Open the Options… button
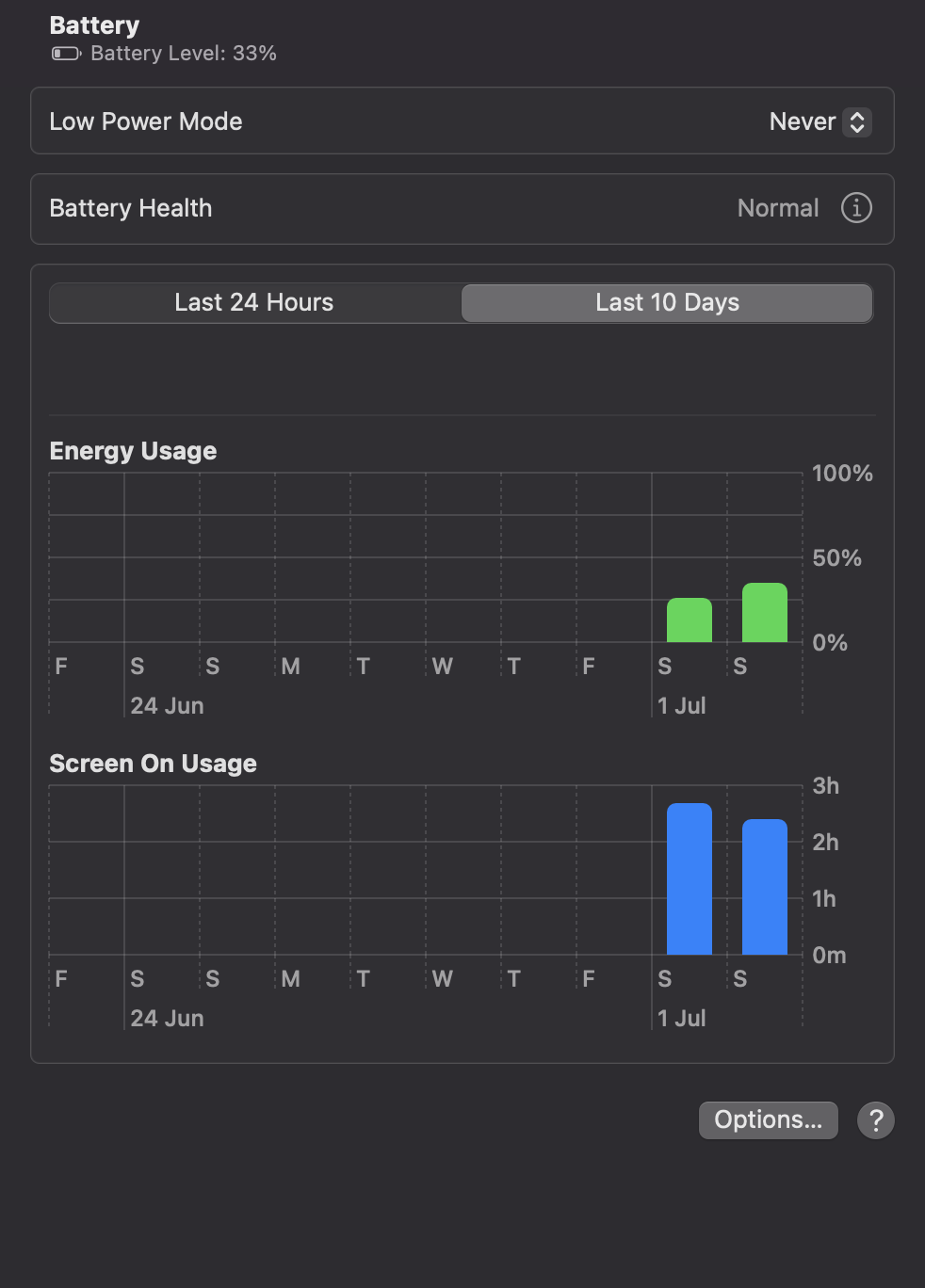 768,1120
